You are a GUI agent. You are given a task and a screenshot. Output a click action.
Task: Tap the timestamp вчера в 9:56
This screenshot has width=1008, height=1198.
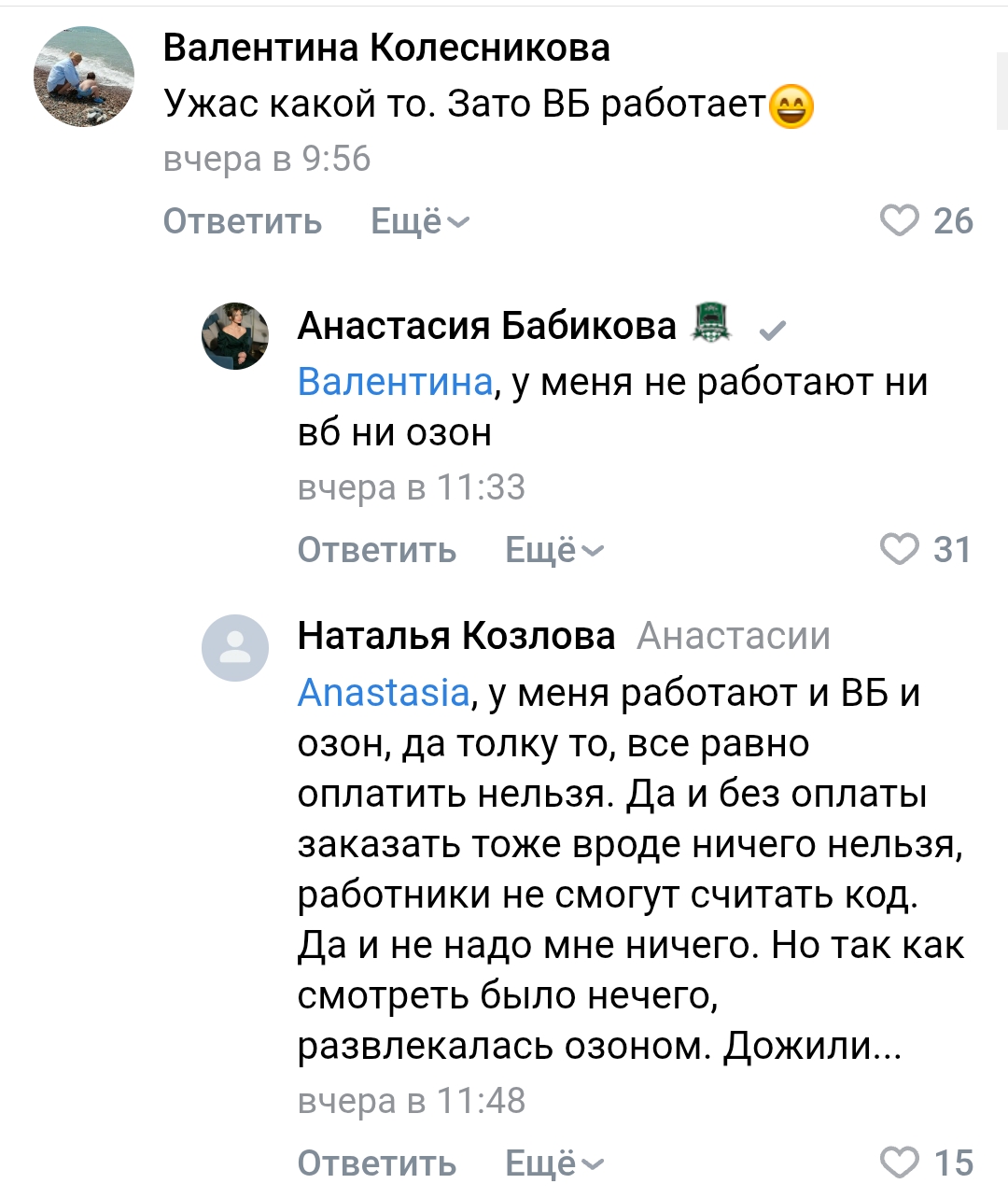267,160
